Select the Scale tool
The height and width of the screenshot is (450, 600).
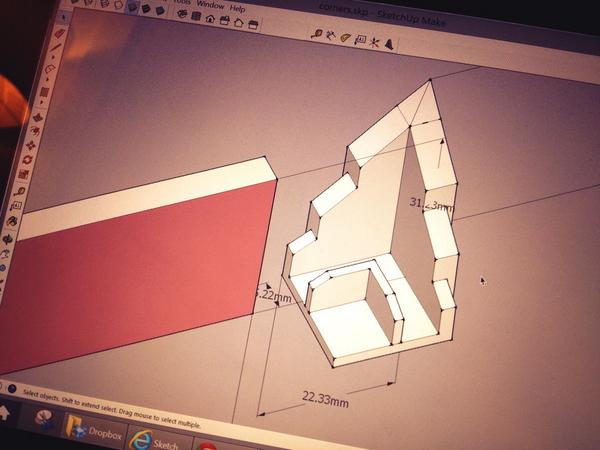24,174
